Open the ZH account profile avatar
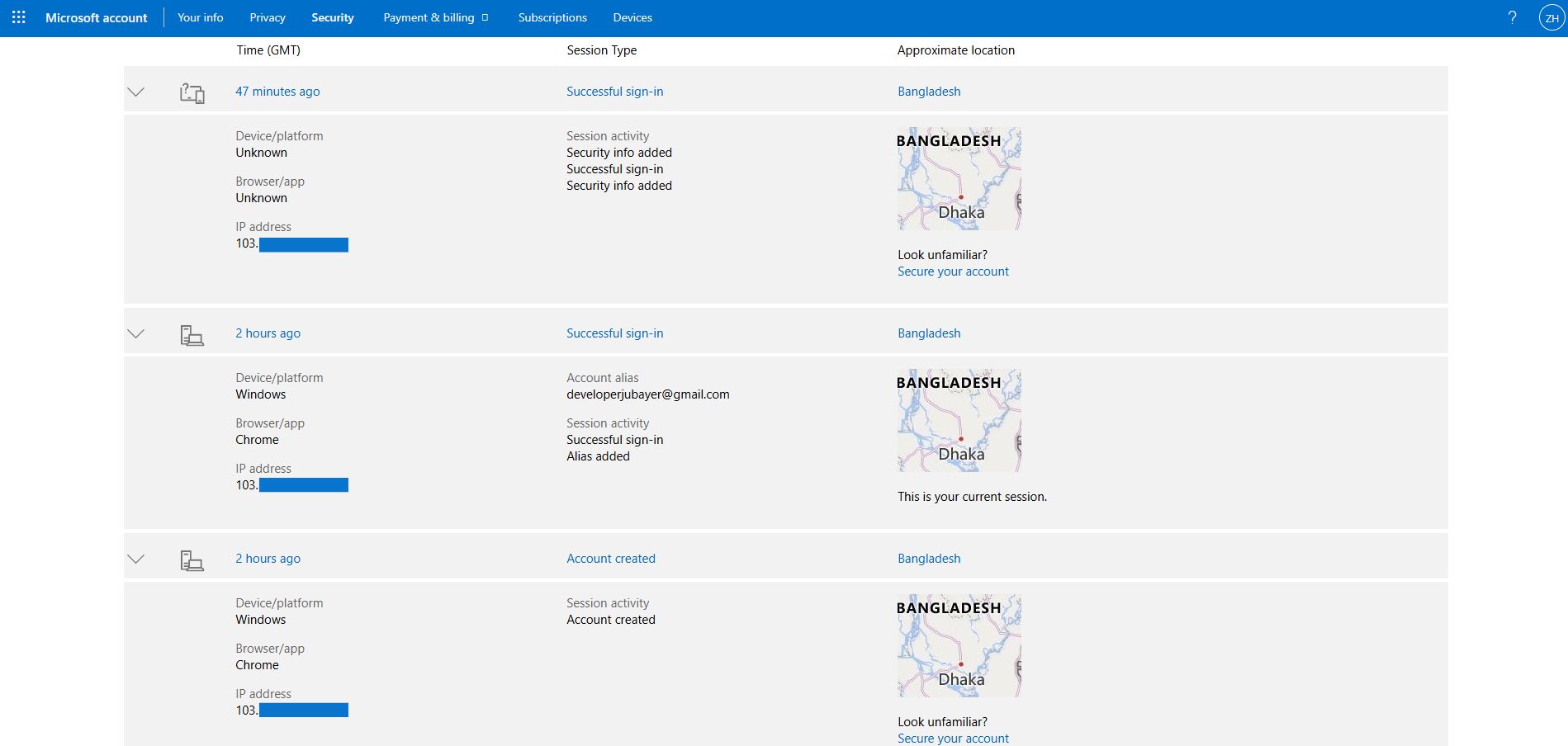 (1551, 17)
